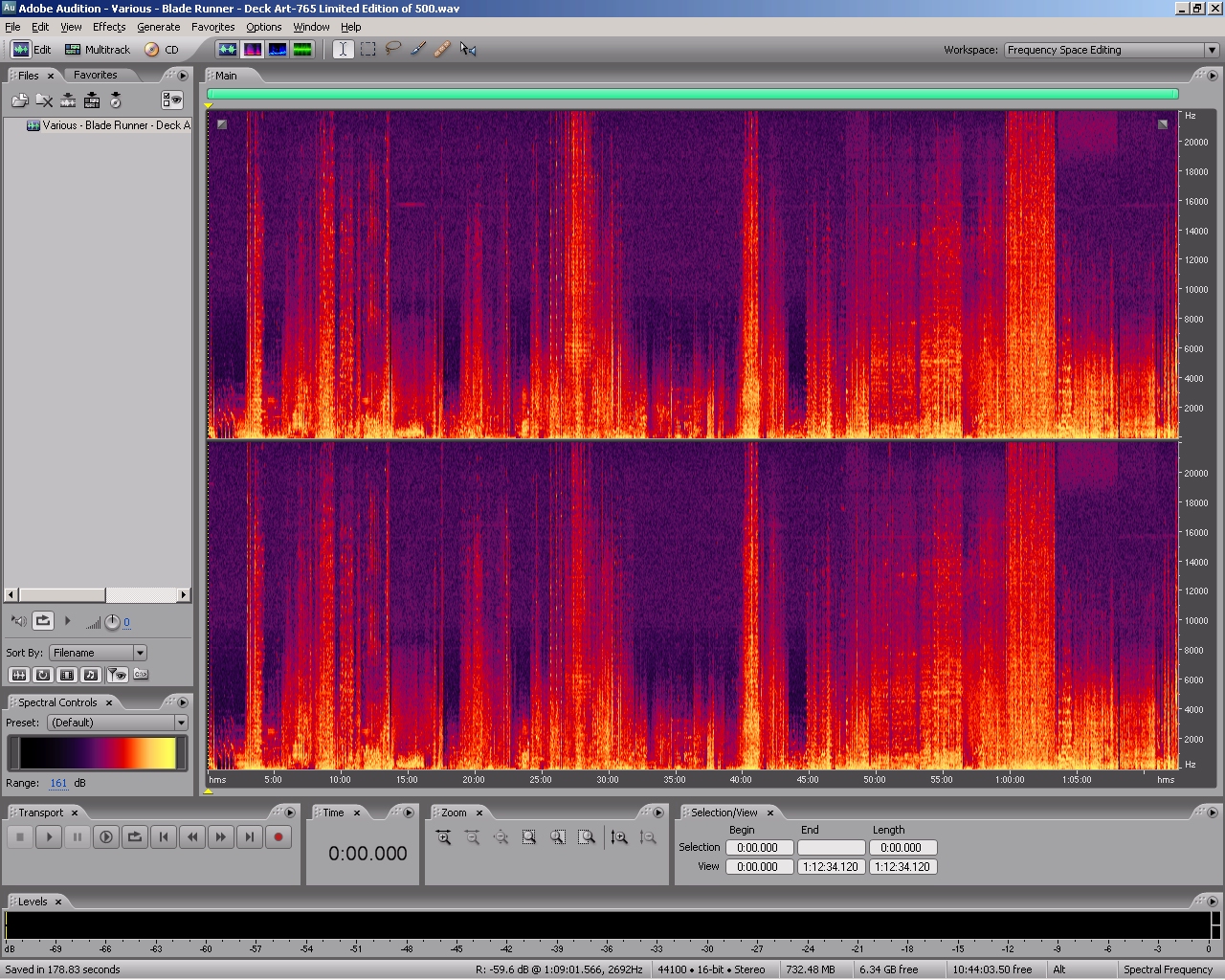Image resolution: width=1225 pixels, height=980 pixels.
Task: Open the Time panel options menu
Action: pyautogui.click(x=409, y=813)
